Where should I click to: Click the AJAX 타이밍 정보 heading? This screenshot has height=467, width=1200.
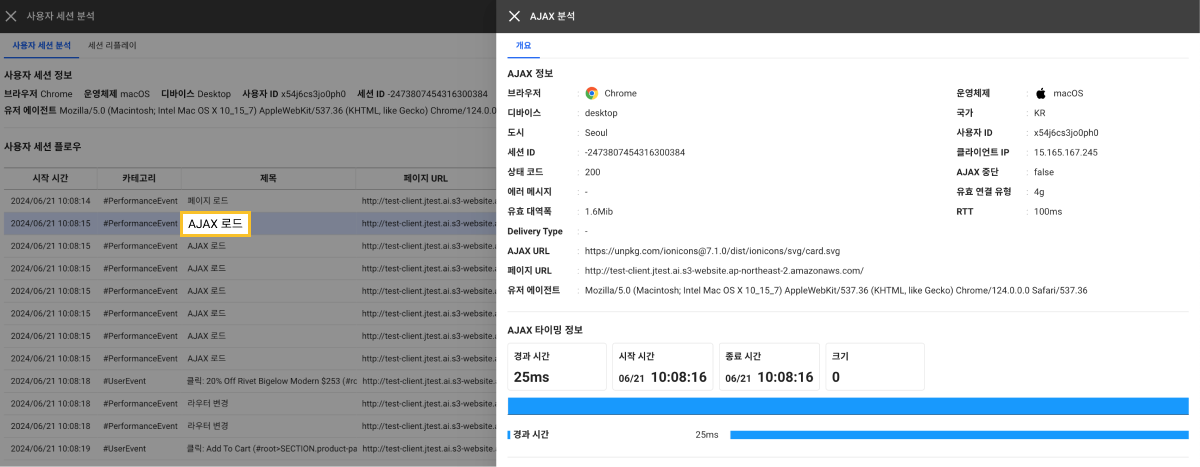click(x=545, y=329)
